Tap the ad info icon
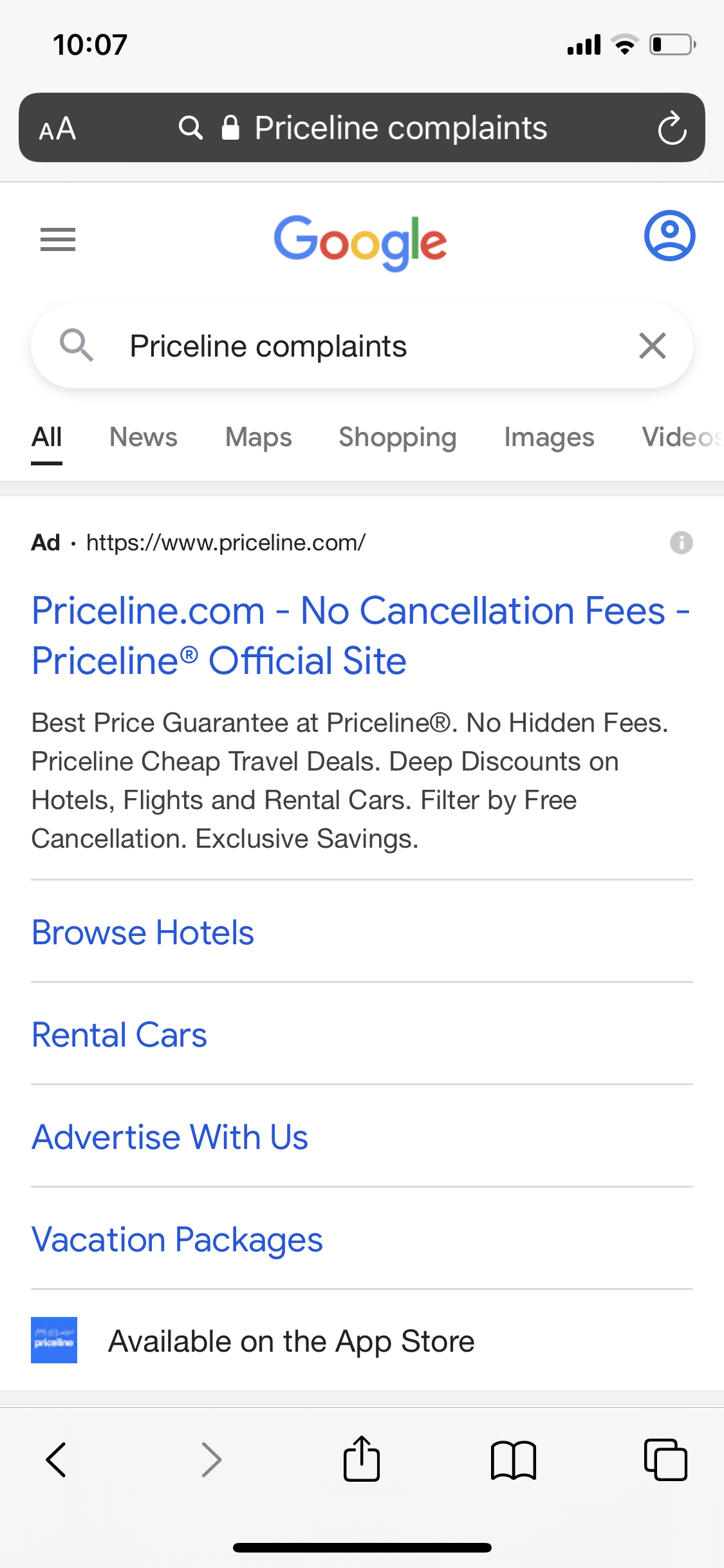724x1568 pixels. 681,543
